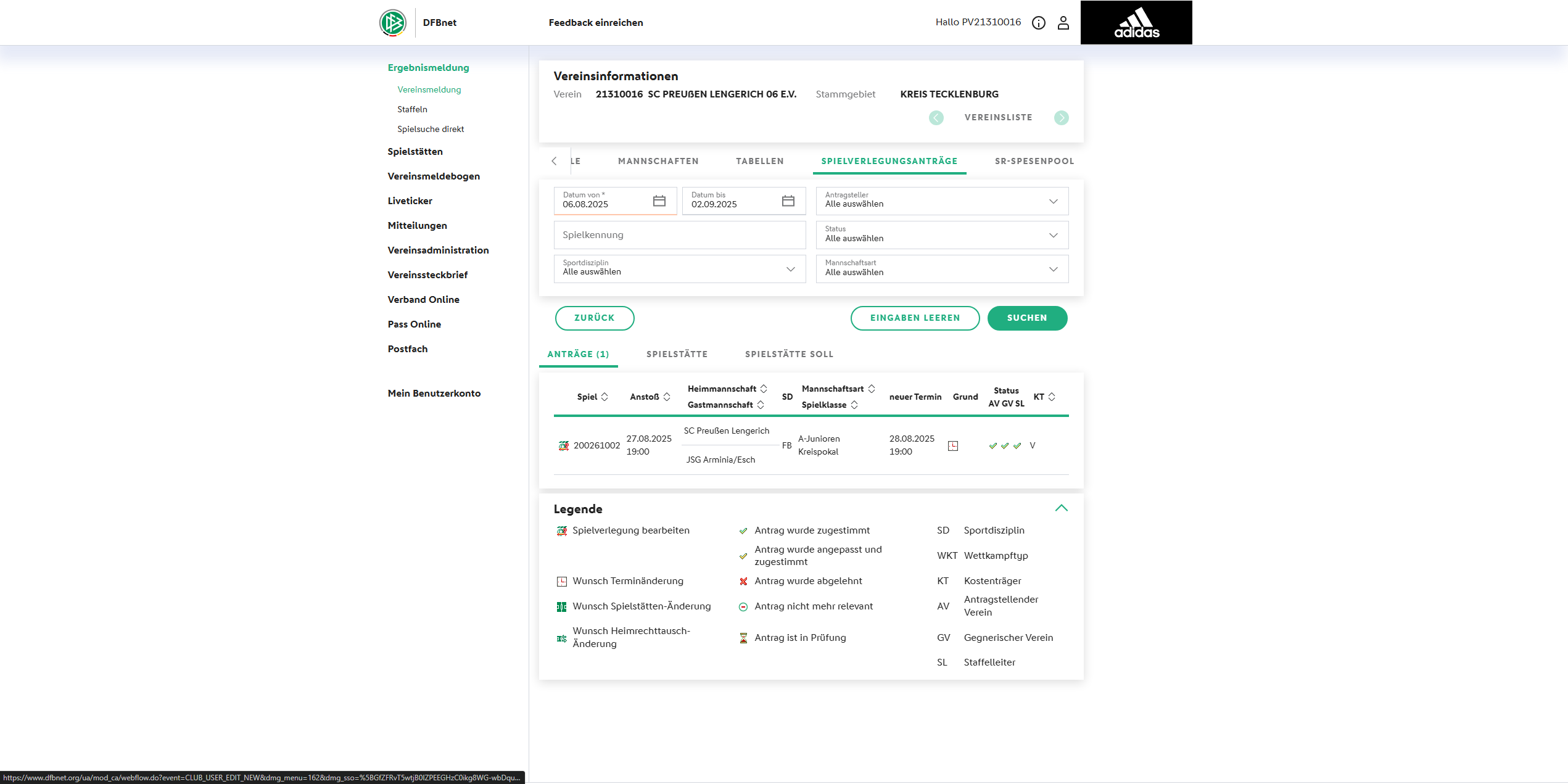Viewport: 1568px width, 784px height.
Task: Click Wunsch Terminänderung icon in table row
Action: click(952, 445)
